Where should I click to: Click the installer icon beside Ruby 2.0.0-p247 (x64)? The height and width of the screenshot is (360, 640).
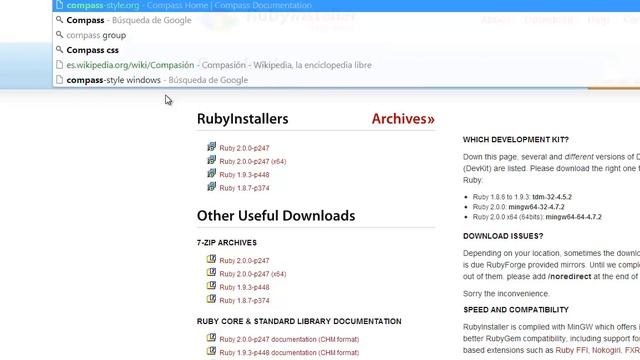pyautogui.click(x=211, y=160)
